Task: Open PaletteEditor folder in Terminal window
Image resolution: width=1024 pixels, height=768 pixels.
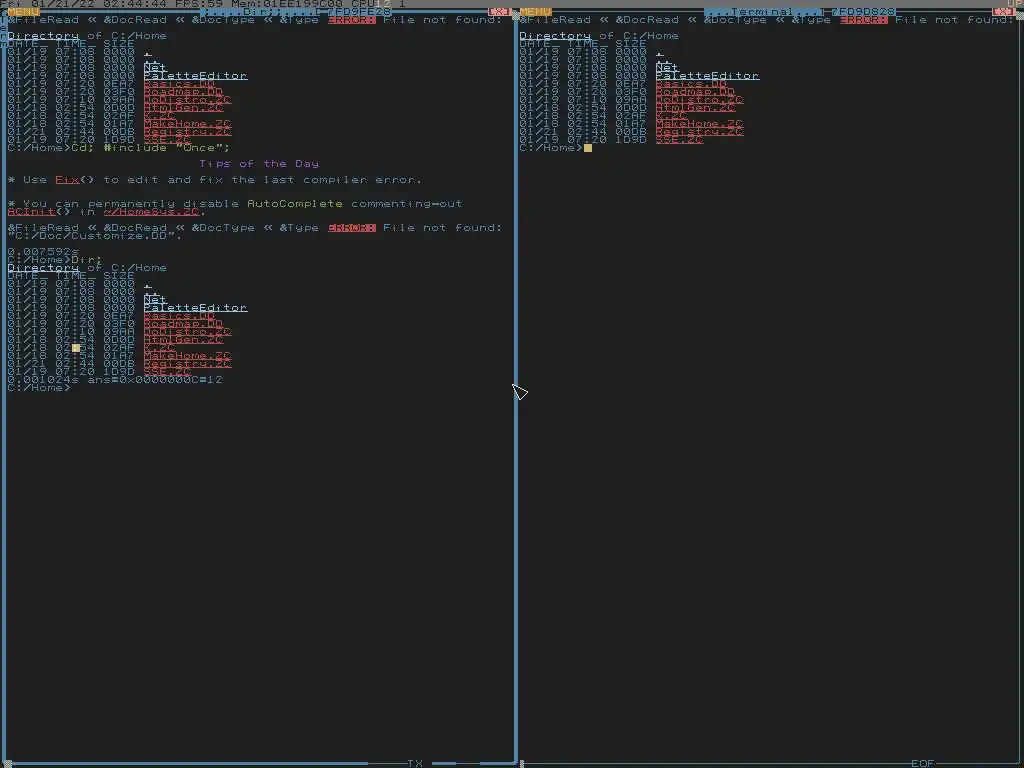Action: [x=707, y=76]
